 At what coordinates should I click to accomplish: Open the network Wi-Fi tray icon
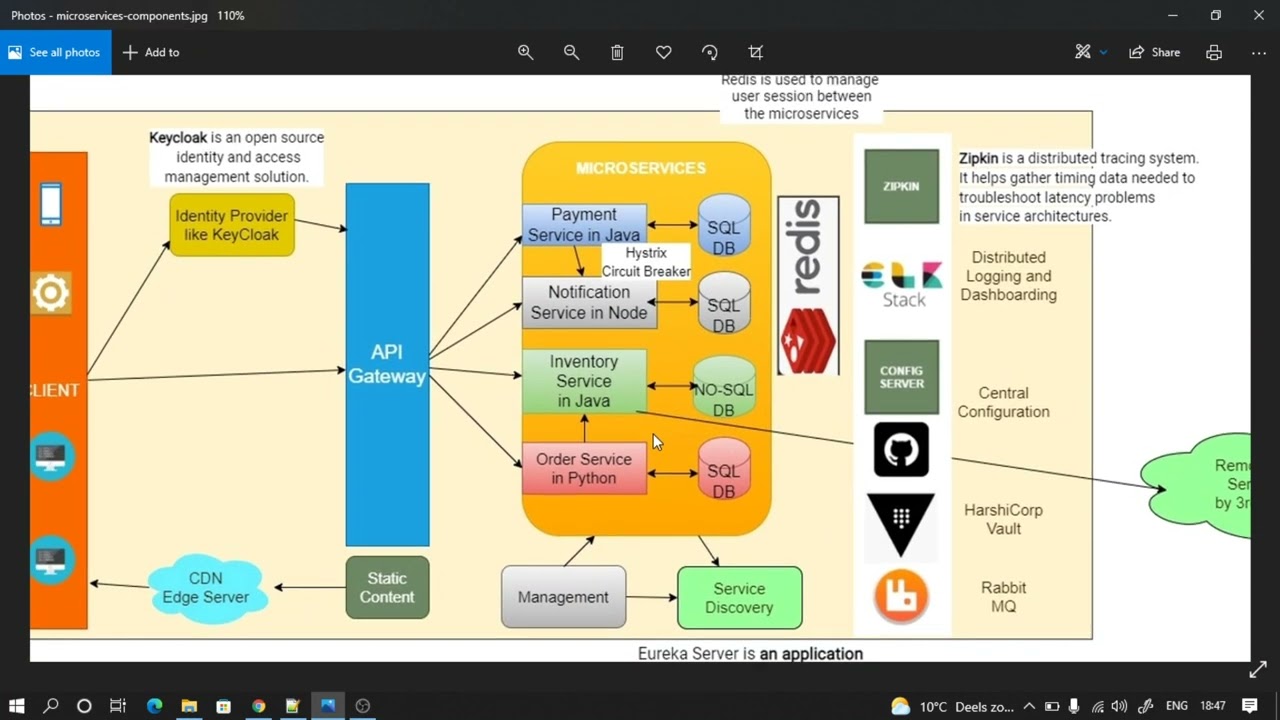tap(1098, 706)
